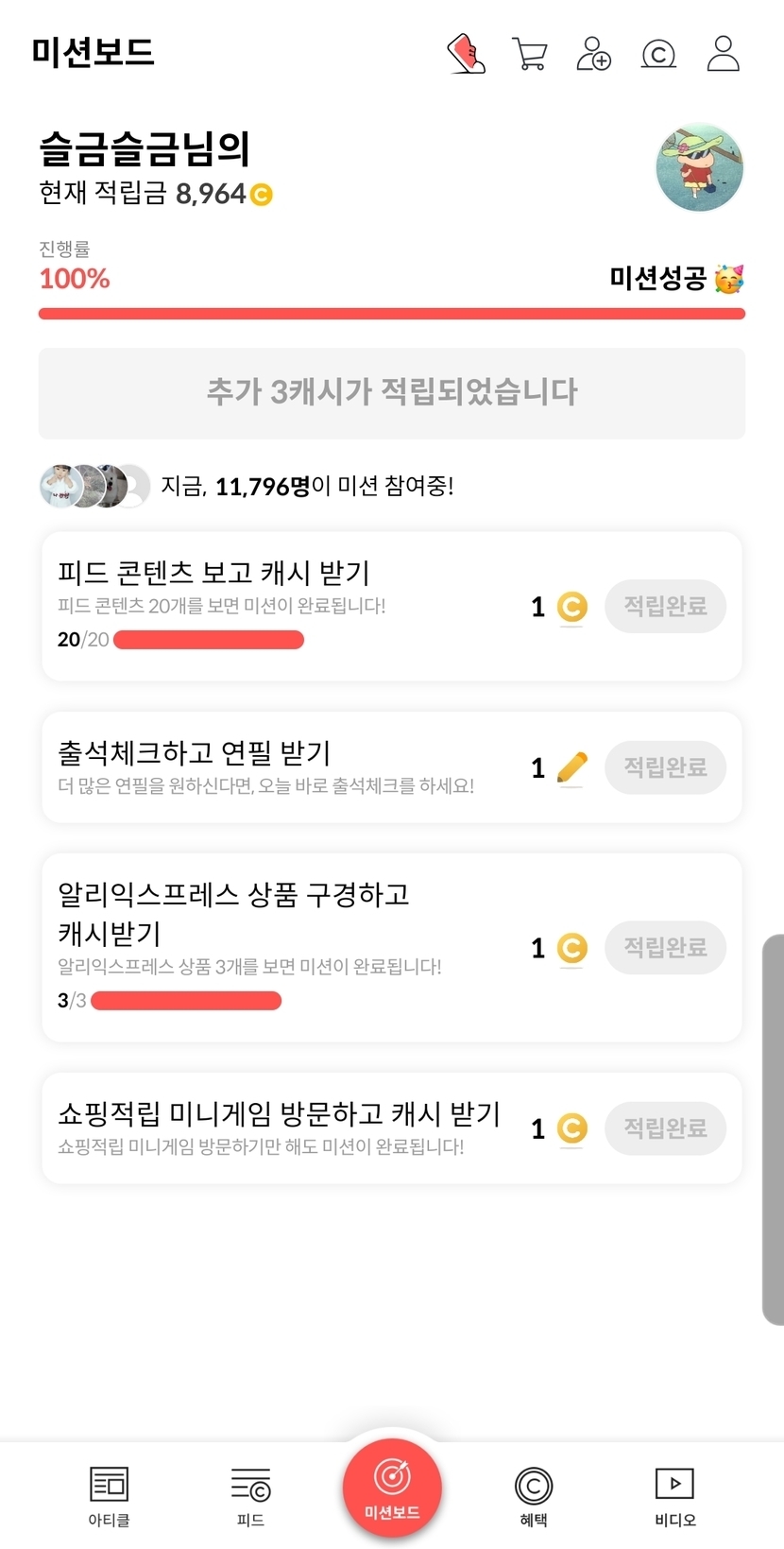This screenshot has width=784, height=1549.
Task: Switch to the 피드 tab
Action: [x=250, y=1495]
